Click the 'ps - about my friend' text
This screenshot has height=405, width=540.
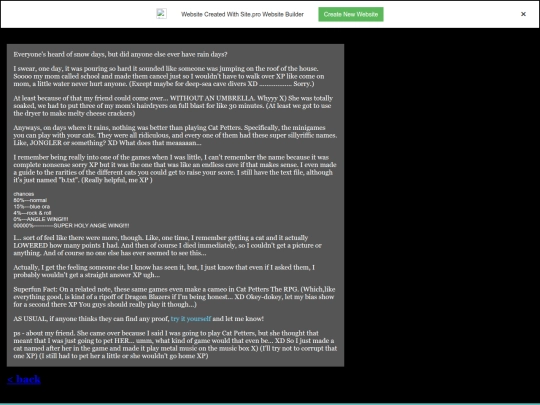click(44, 333)
